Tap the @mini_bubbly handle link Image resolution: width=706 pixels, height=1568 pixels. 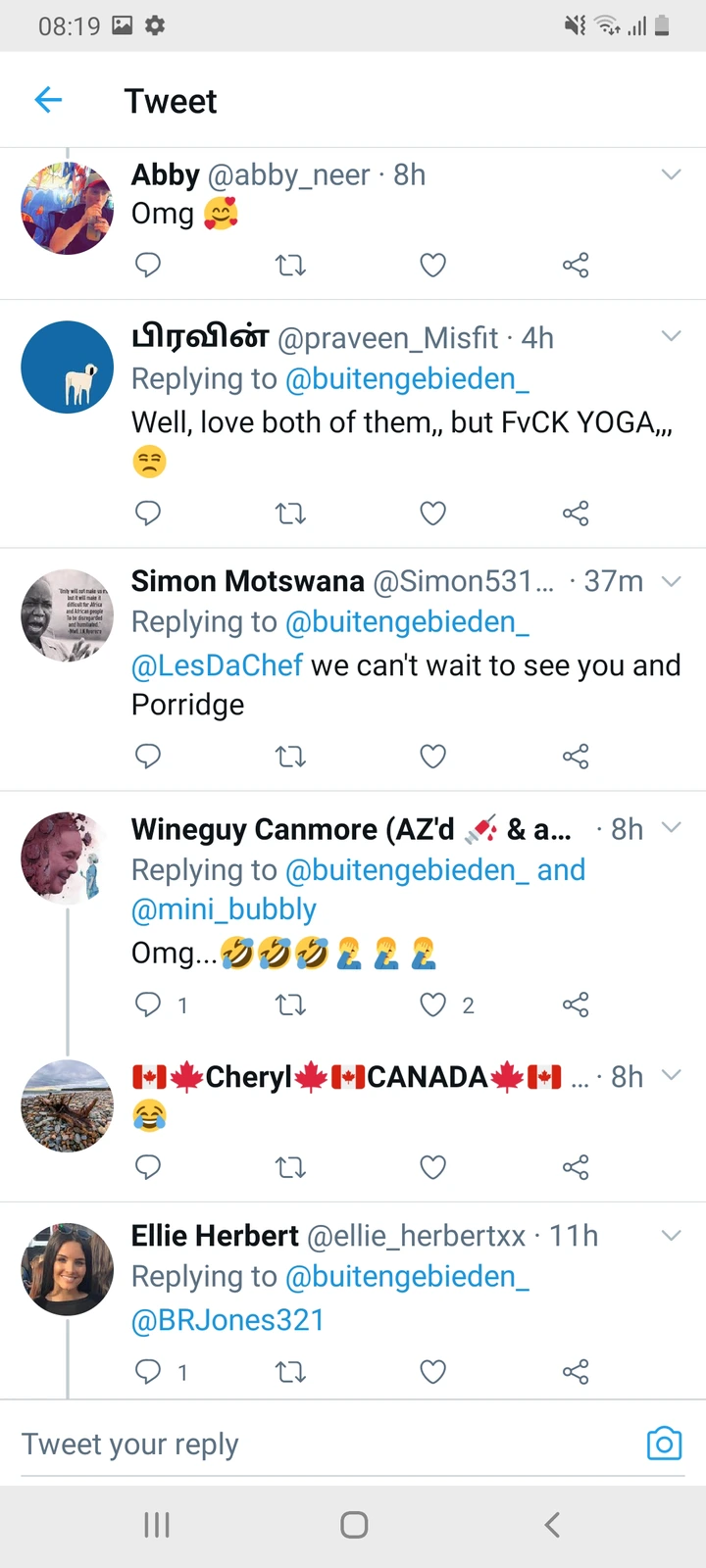224,909
